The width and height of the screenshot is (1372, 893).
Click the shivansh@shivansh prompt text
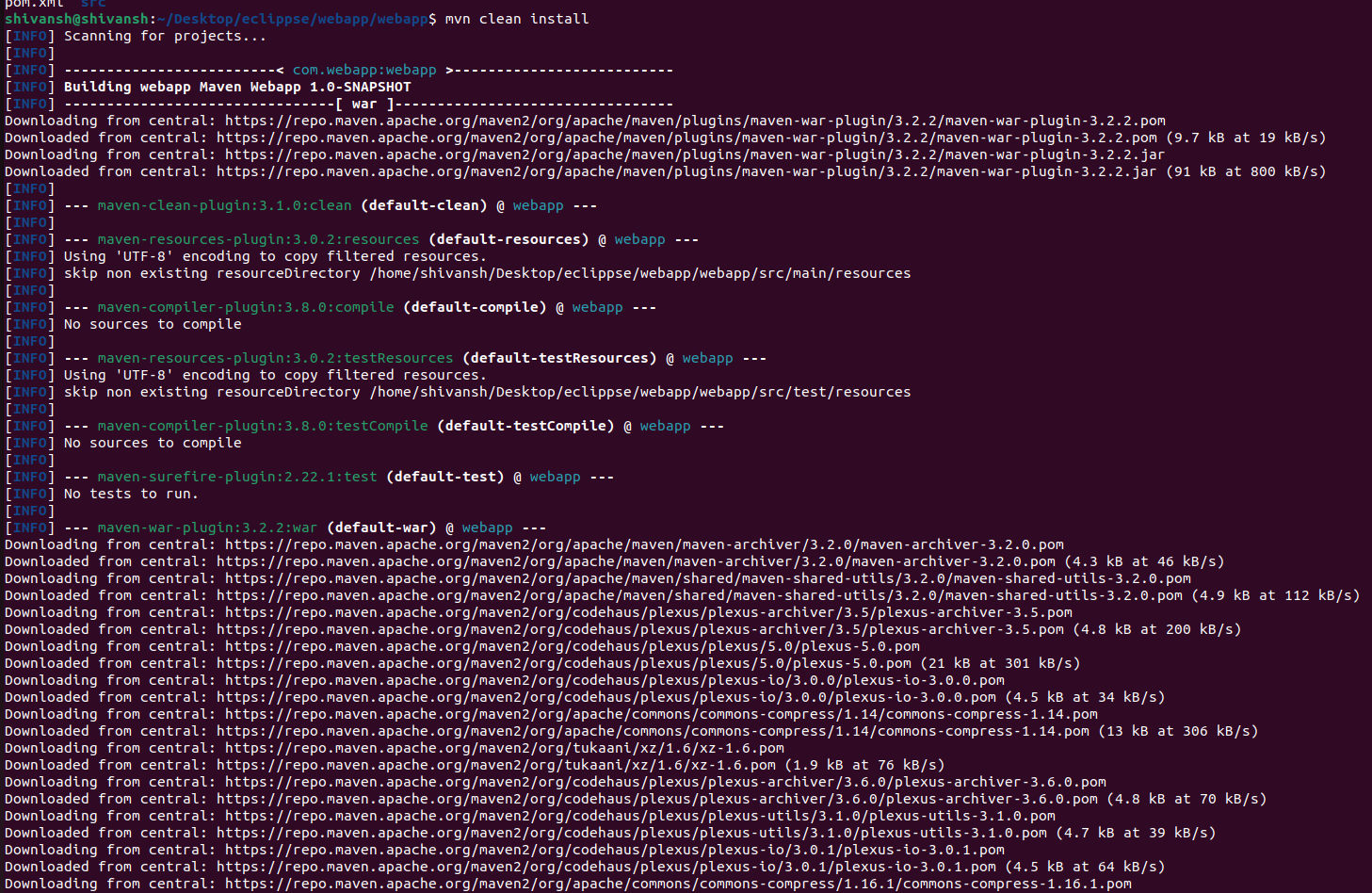click(x=76, y=19)
